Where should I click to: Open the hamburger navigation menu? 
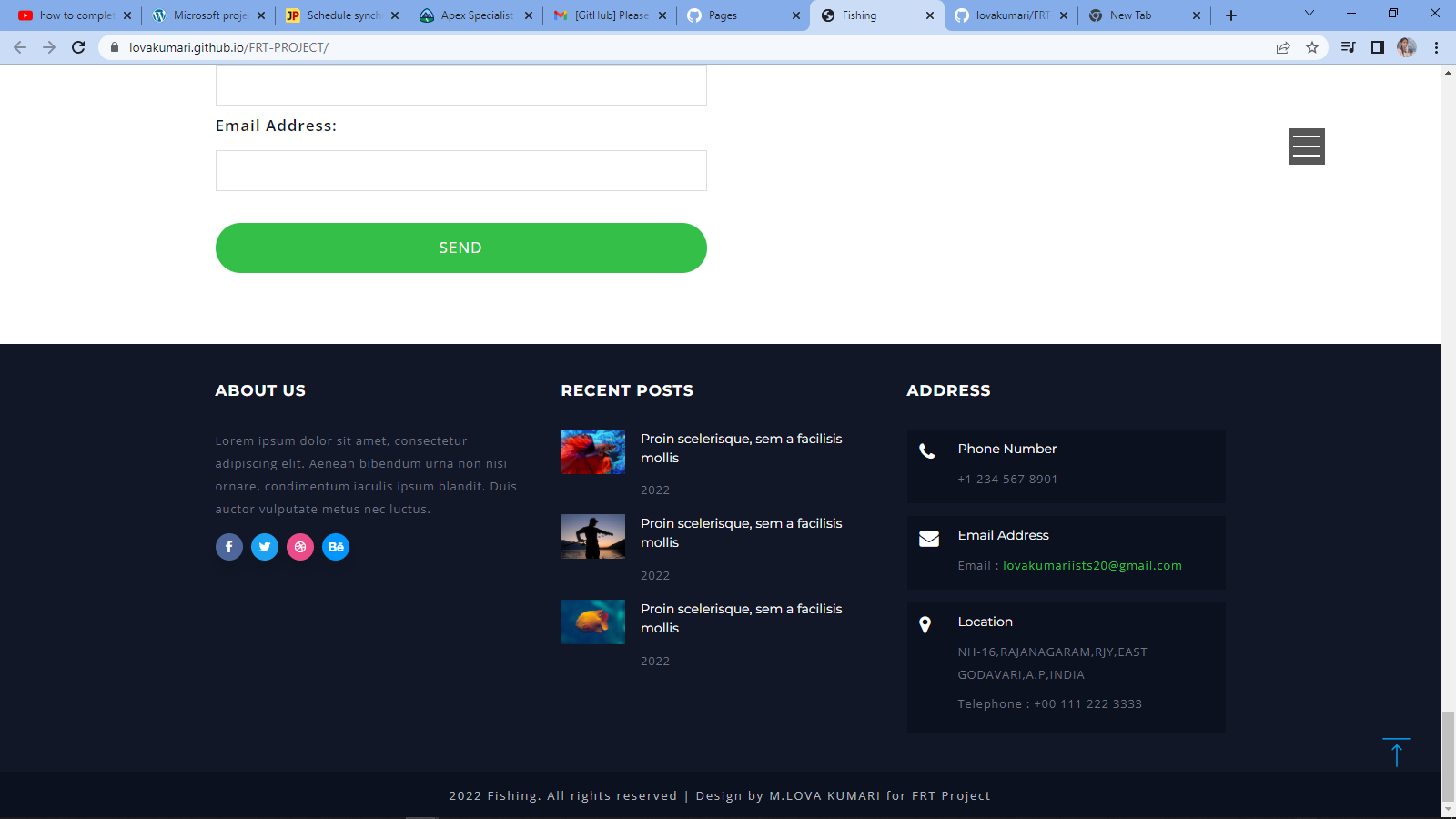[1306, 146]
